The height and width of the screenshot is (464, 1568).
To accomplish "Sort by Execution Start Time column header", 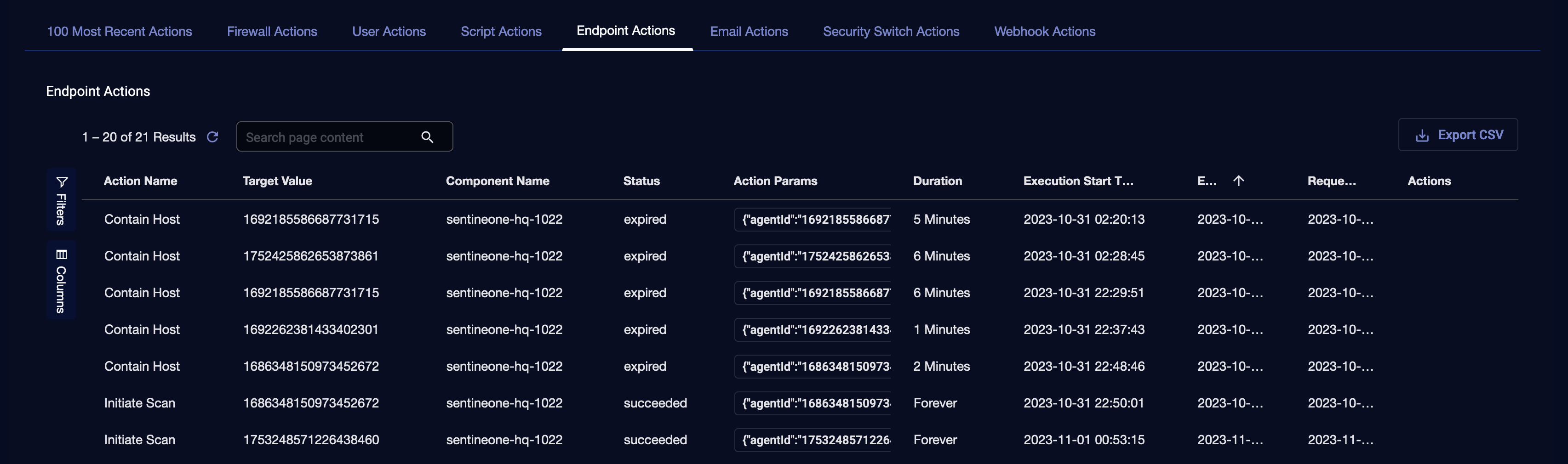I will pos(1078,181).
